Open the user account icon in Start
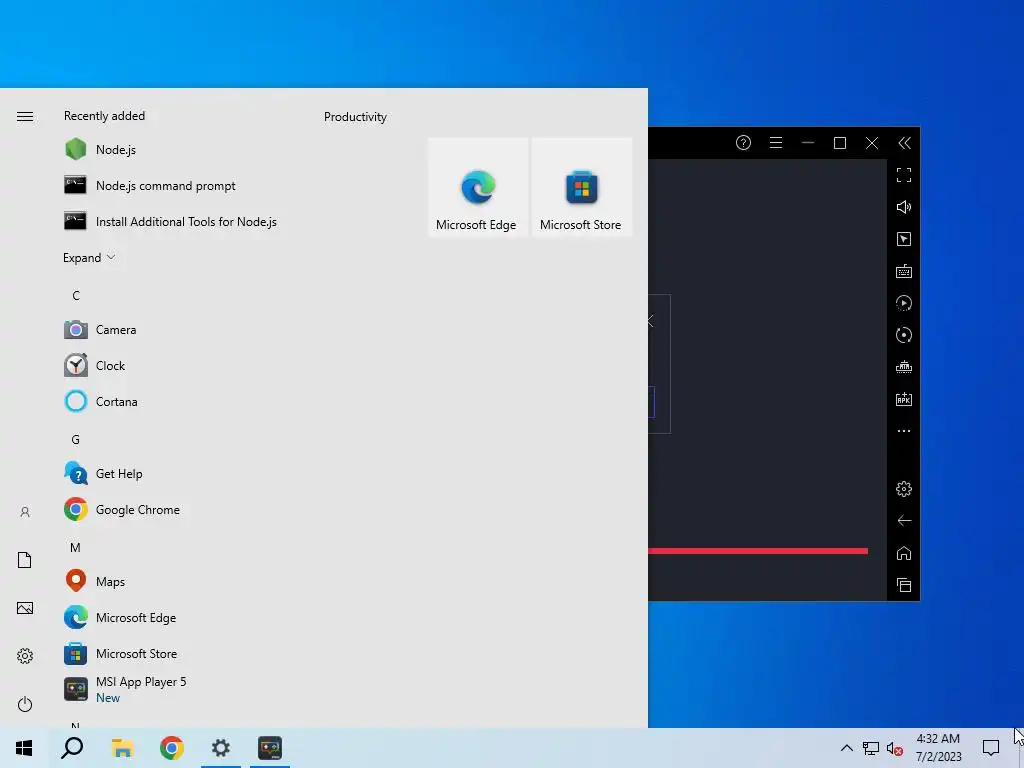The image size is (1024, 768). click(25, 512)
